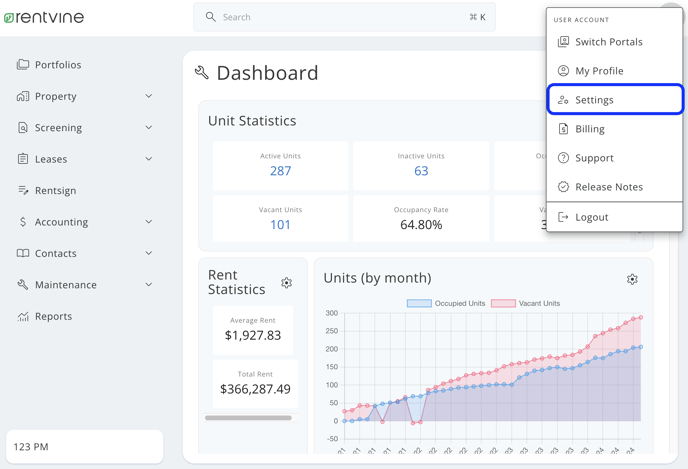The image size is (688, 469).
Task: Click the Dashboard wrench icon beside title
Action: click(201, 73)
